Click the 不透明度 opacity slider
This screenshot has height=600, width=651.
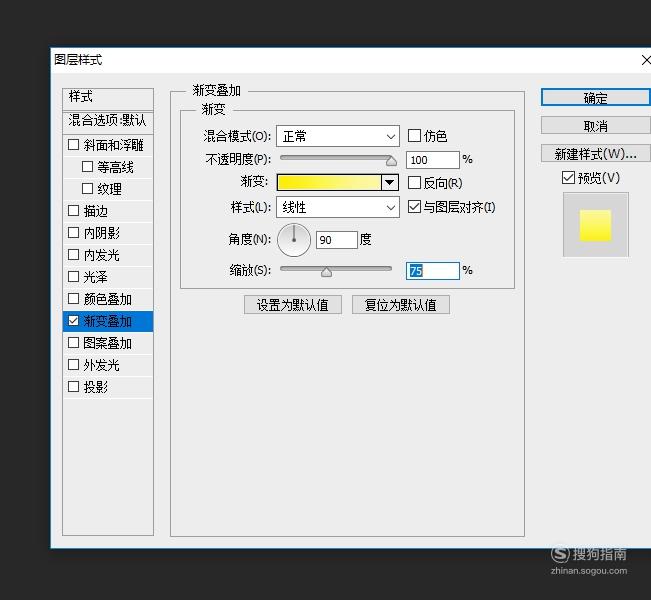click(x=337, y=159)
